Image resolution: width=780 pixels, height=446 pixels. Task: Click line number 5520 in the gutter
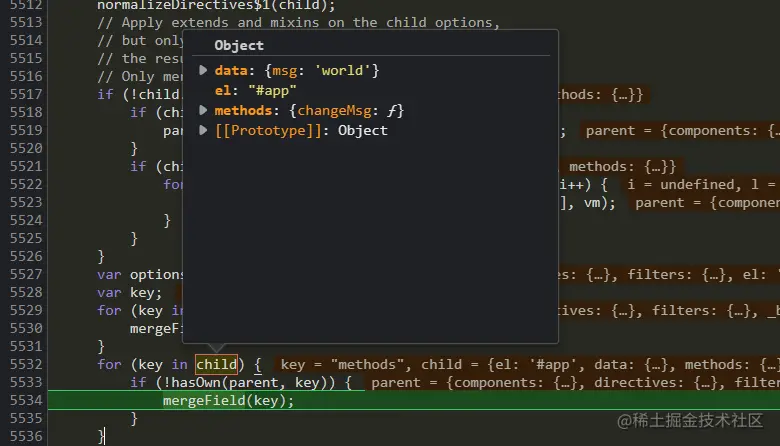(26, 148)
